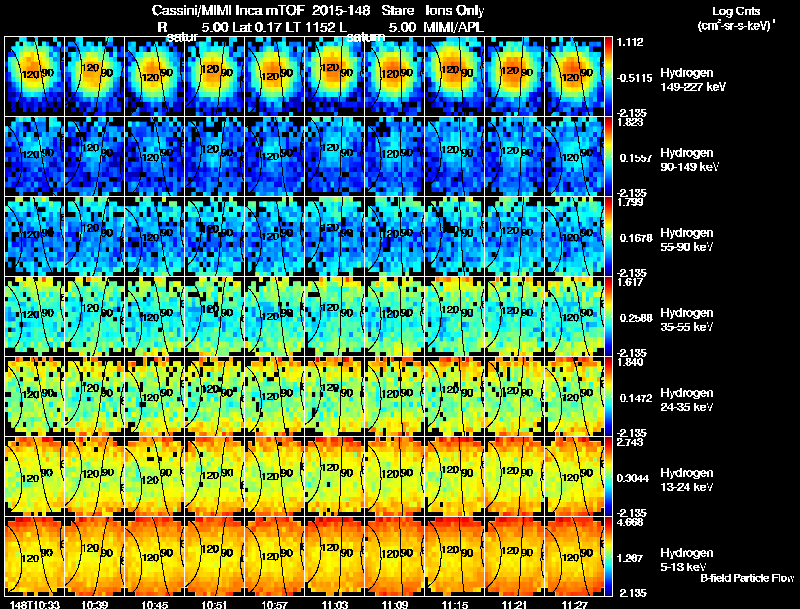Click the Hydrogen 24-35 keV row label
The height and width of the screenshot is (609, 800).
pos(687,400)
